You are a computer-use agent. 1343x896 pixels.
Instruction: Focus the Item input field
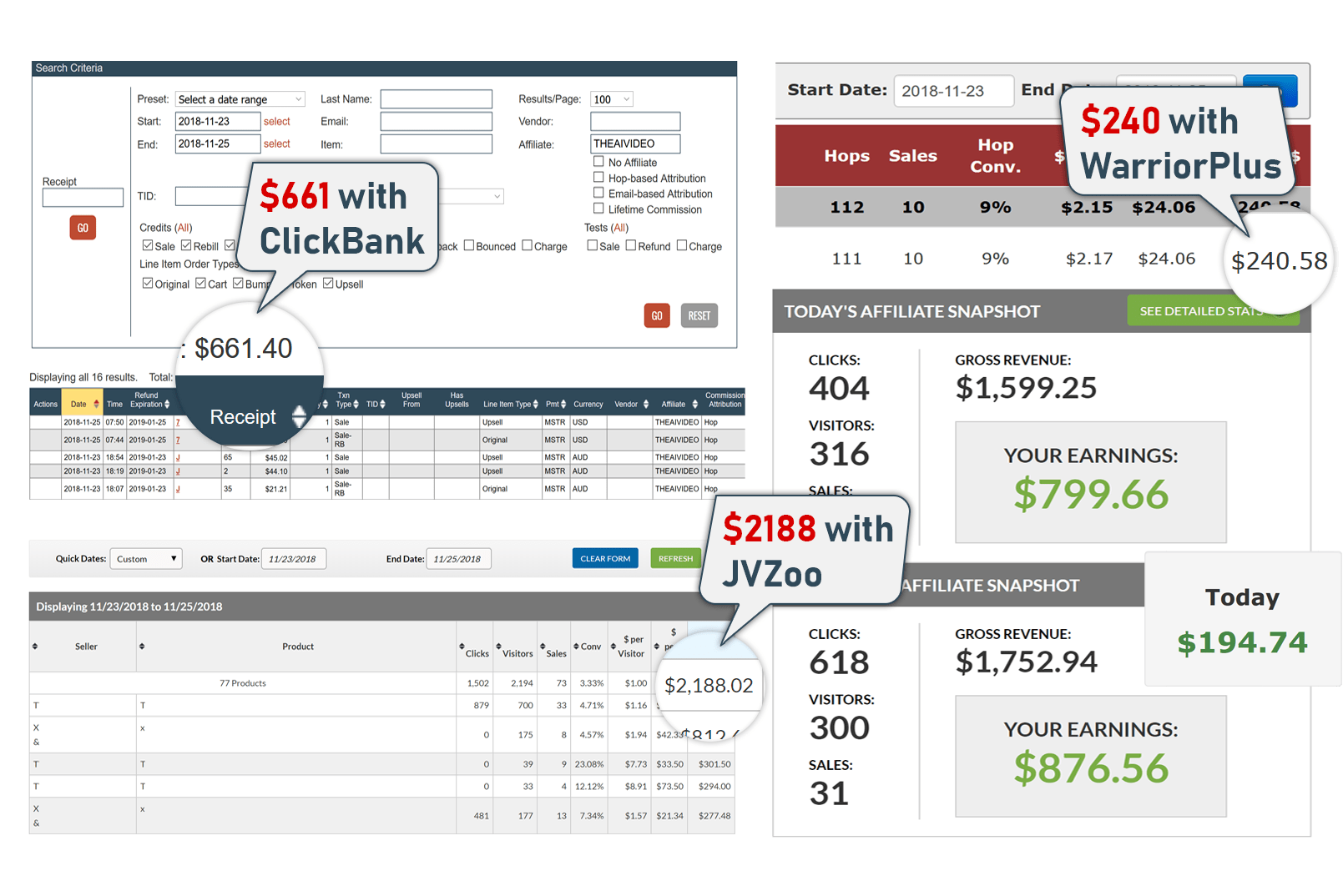(x=437, y=143)
